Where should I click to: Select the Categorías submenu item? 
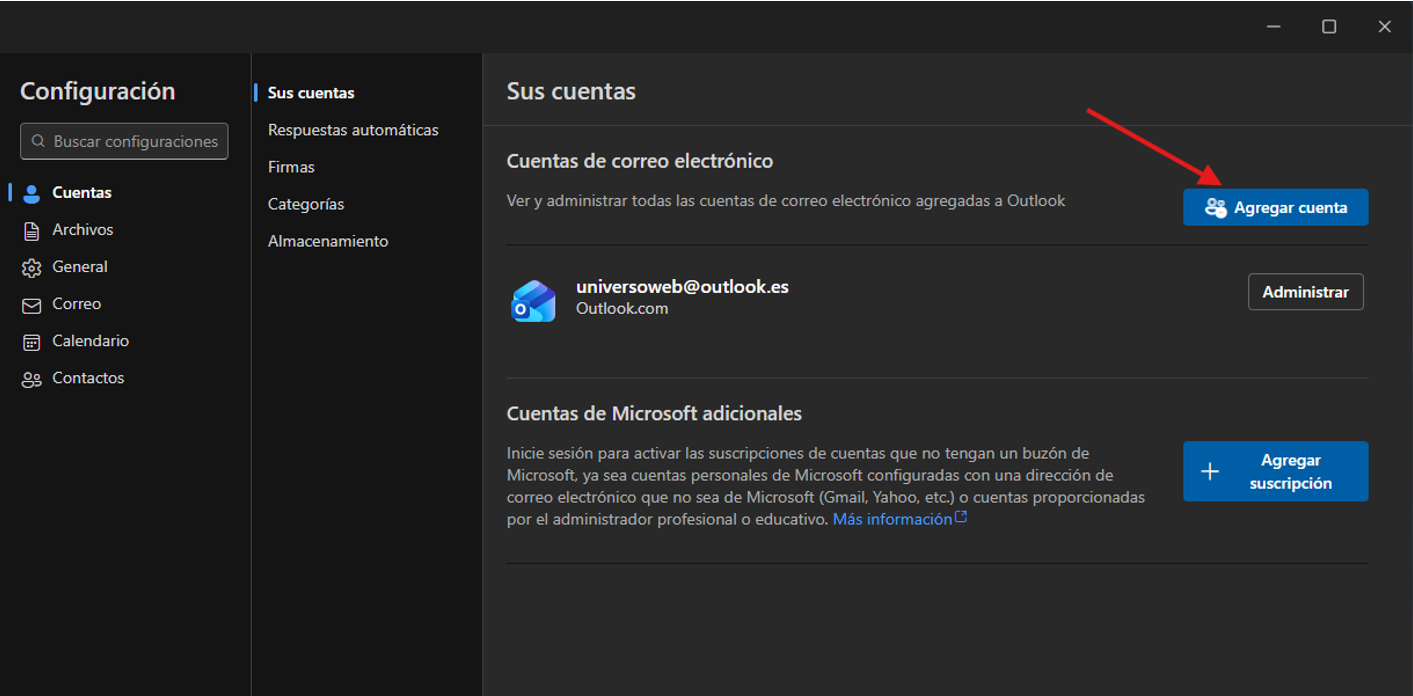click(x=306, y=204)
